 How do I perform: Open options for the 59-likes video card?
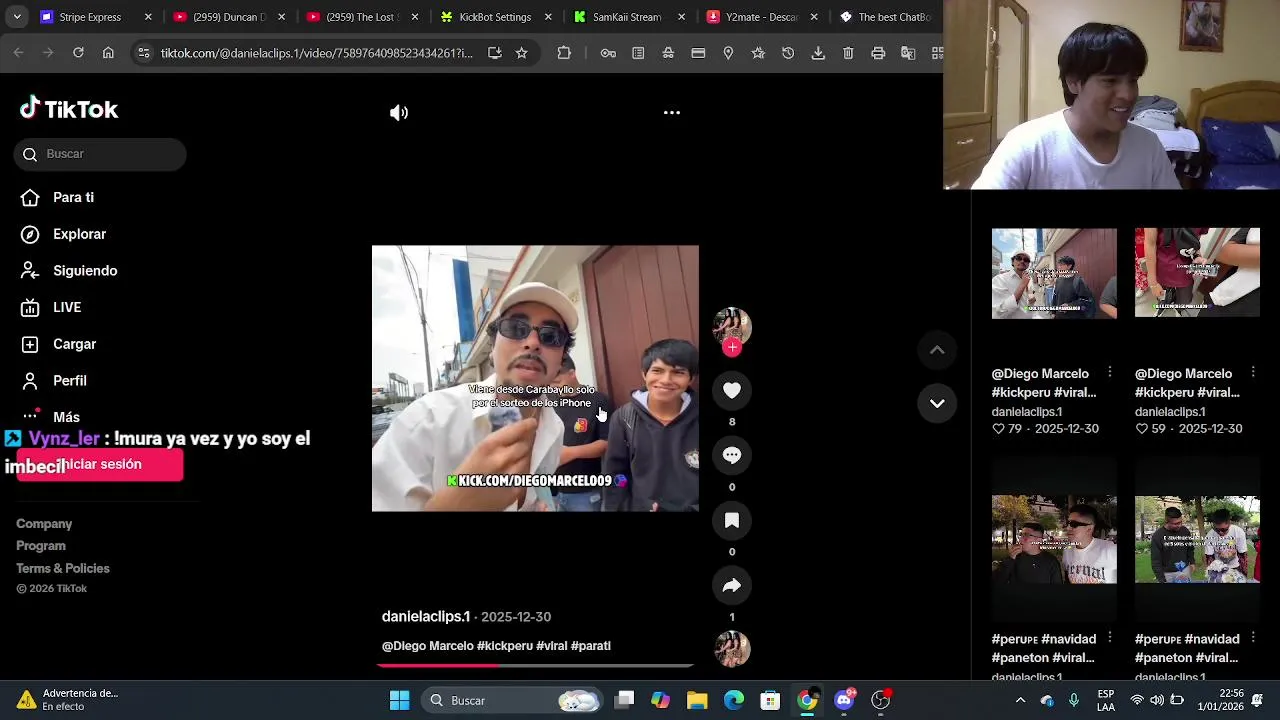click(1253, 373)
